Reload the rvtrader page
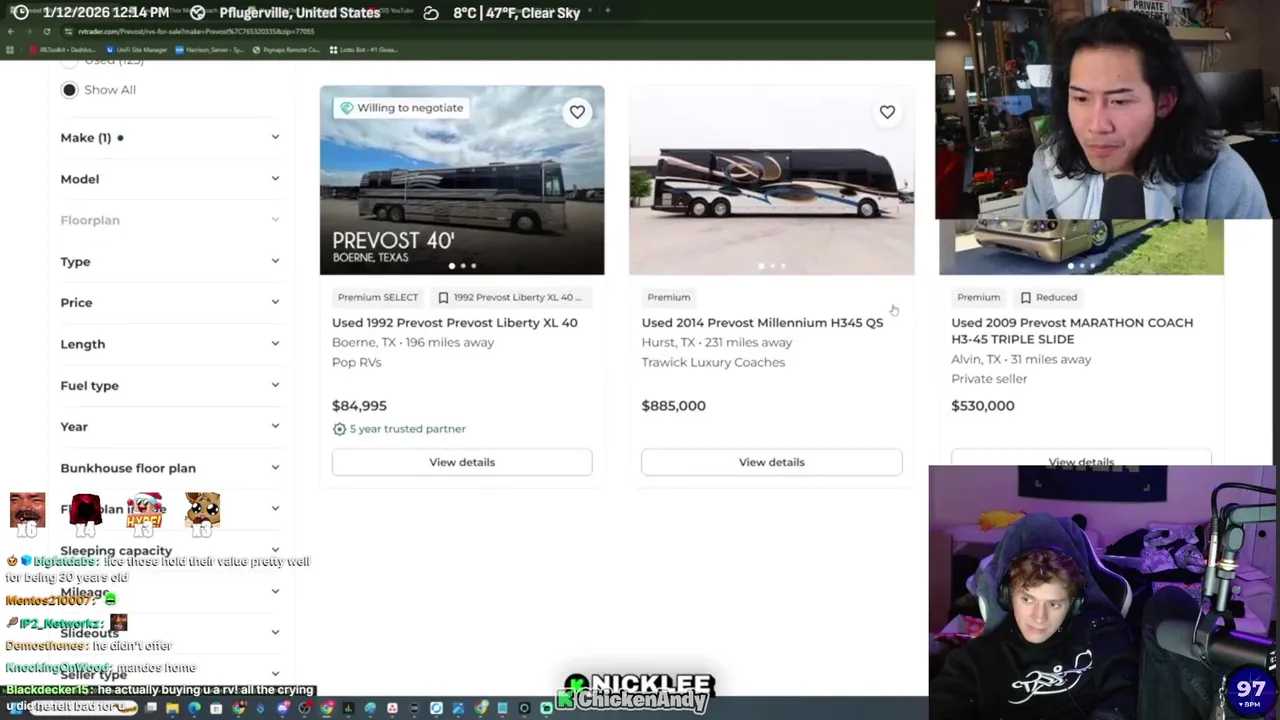The image size is (1280, 720). (46, 31)
